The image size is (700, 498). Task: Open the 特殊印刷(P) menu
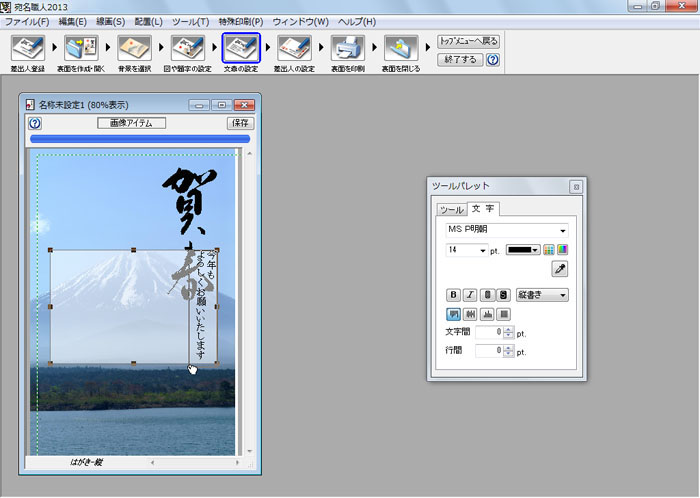pyautogui.click(x=241, y=21)
